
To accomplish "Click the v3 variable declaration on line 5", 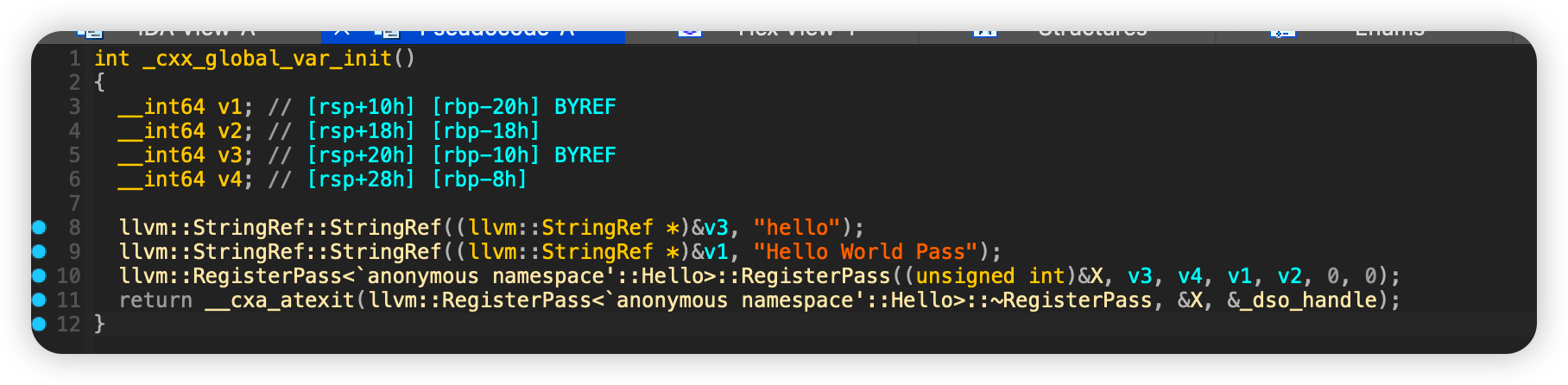I will 231,155.
